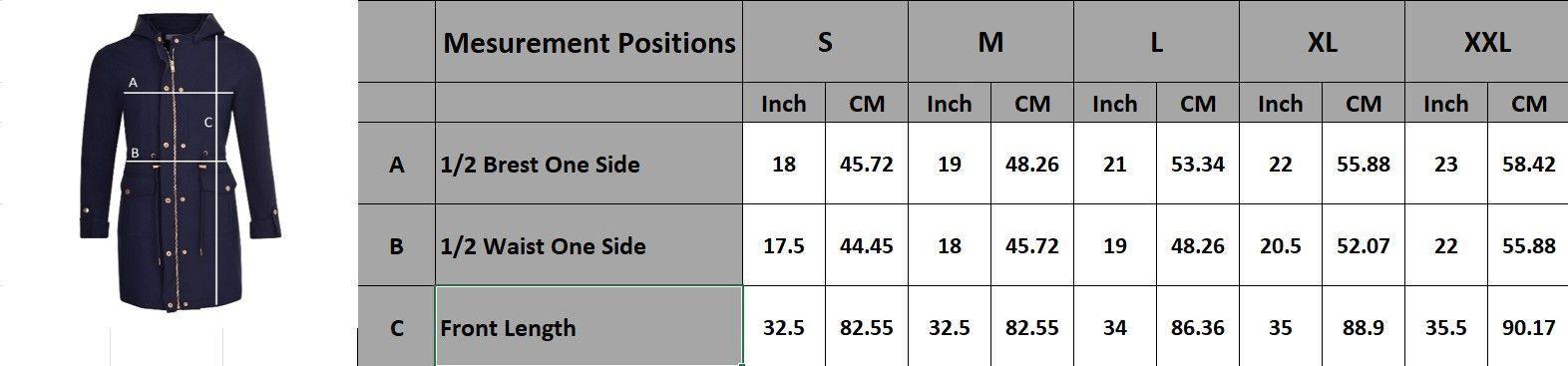This screenshot has width=1568, height=366.
Task: Select the 'Mesurement Positions' header cell
Action: point(588,42)
